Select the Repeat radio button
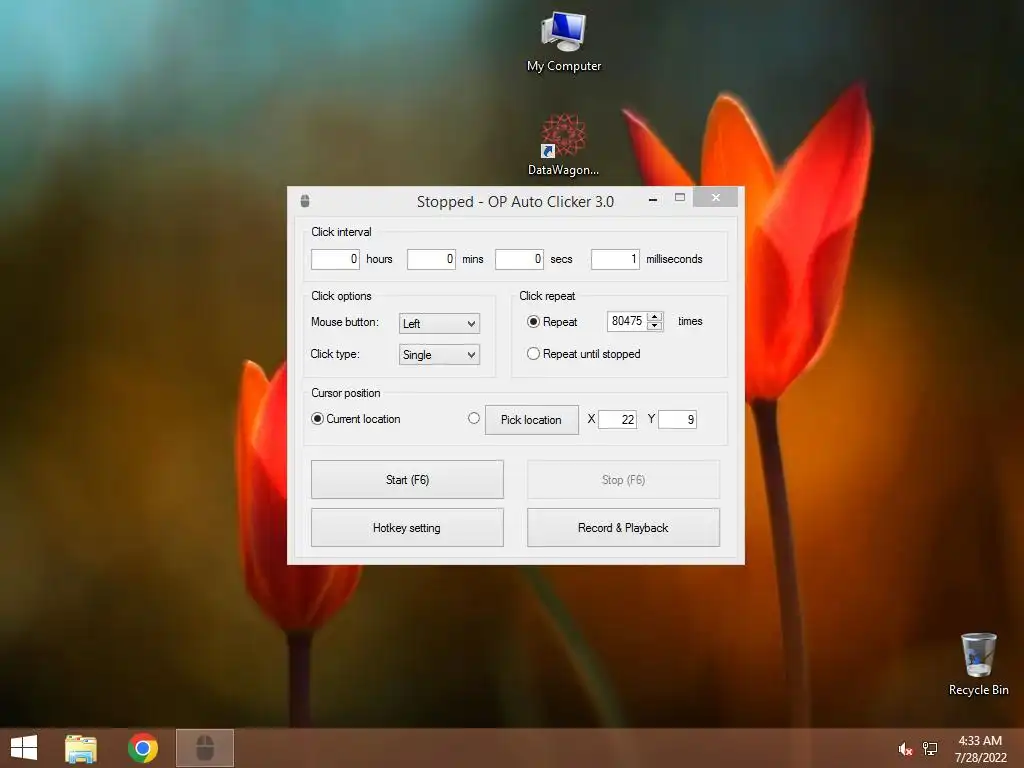This screenshot has width=1024, height=768. coord(534,322)
